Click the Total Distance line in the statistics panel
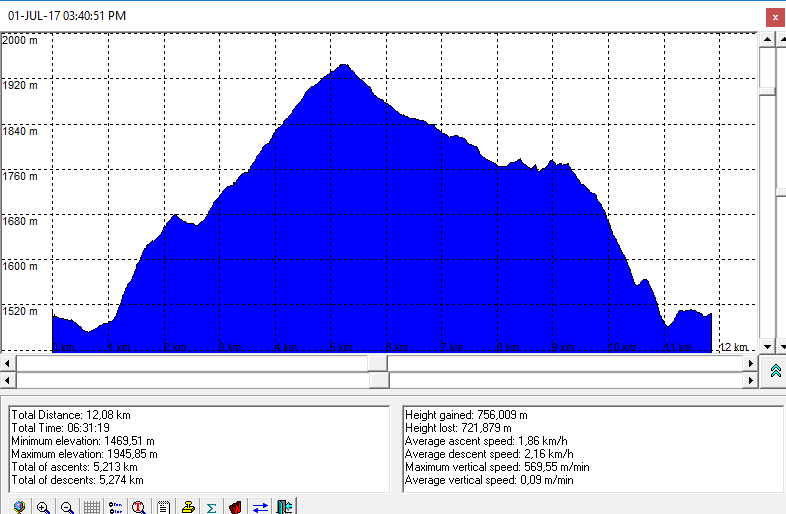 [68, 414]
